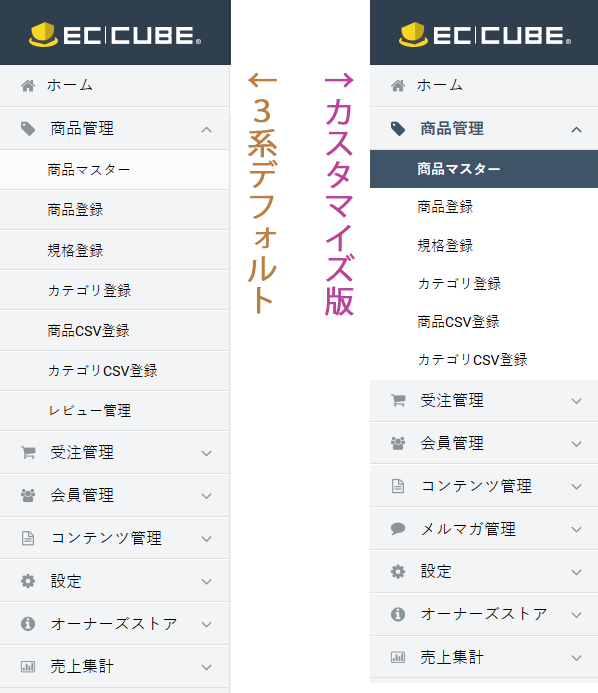This screenshot has height=693, width=598.
Task: Click 商品管理 label in the default sidebar
Action: tap(82, 129)
